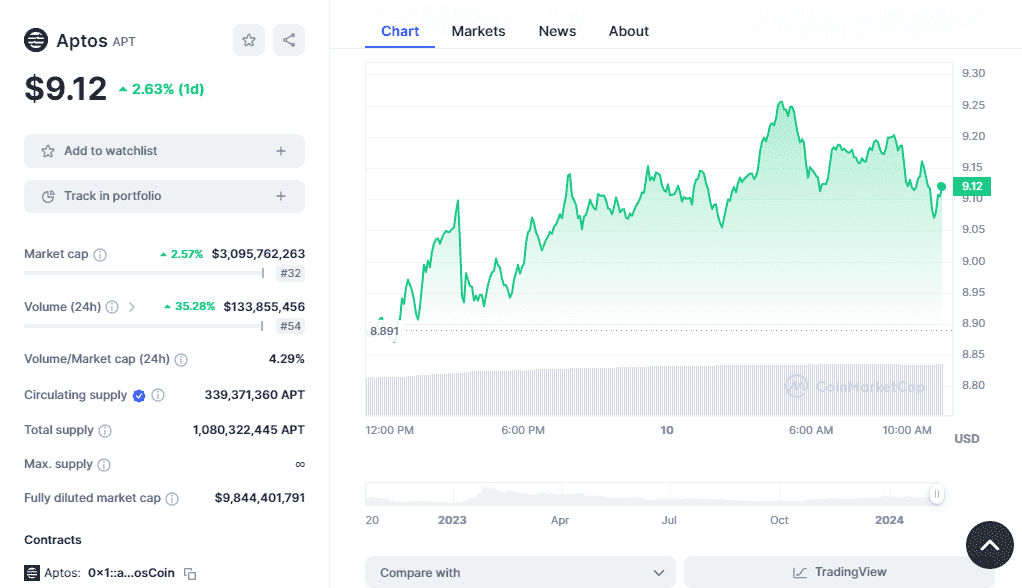Switch to the Markets tab
The width and height of the screenshot is (1022, 588).
[x=478, y=31]
